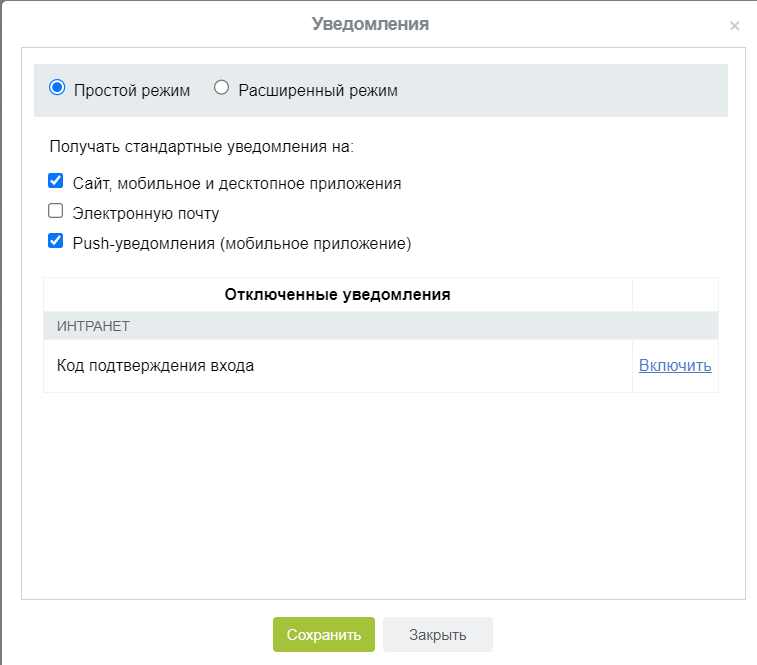Disable the Push-уведомления checkbox
757x665 pixels.
click(x=56, y=241)
